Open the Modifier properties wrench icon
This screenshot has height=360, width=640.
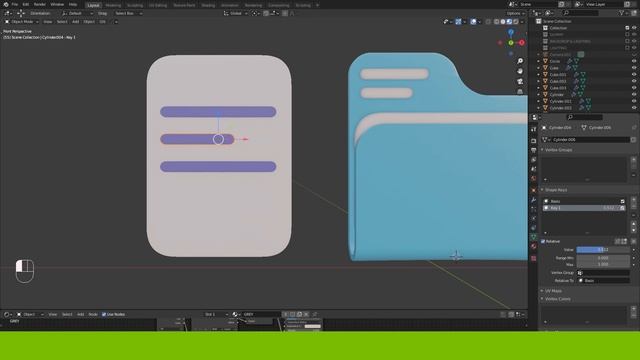click(x=533, y=200)
